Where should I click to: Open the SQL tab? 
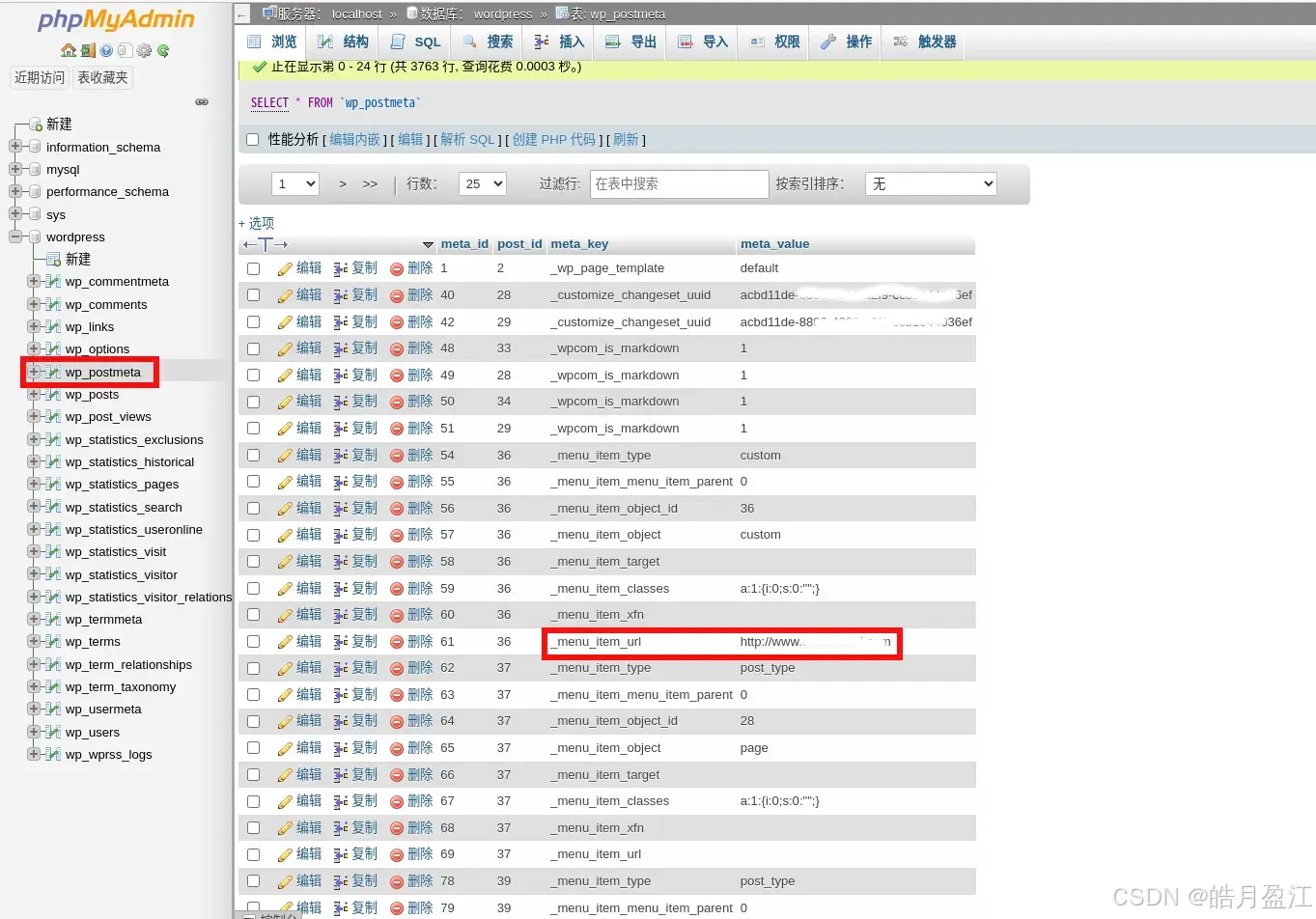pos(415,42)
